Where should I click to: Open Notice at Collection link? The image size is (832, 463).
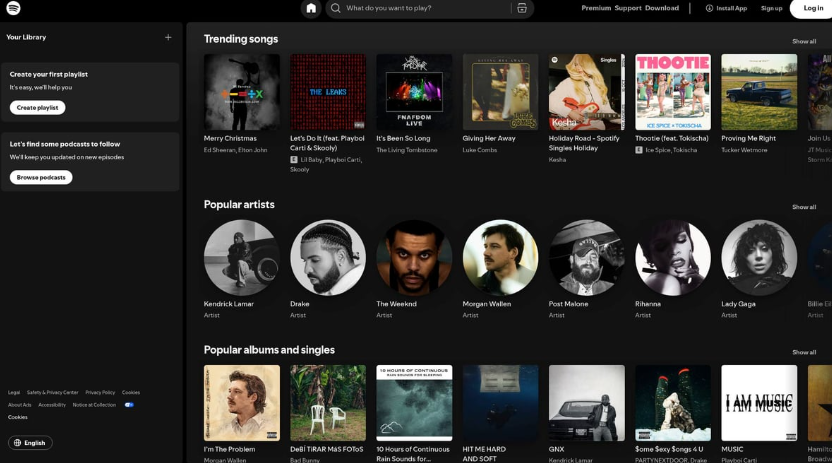click(94, 405)
